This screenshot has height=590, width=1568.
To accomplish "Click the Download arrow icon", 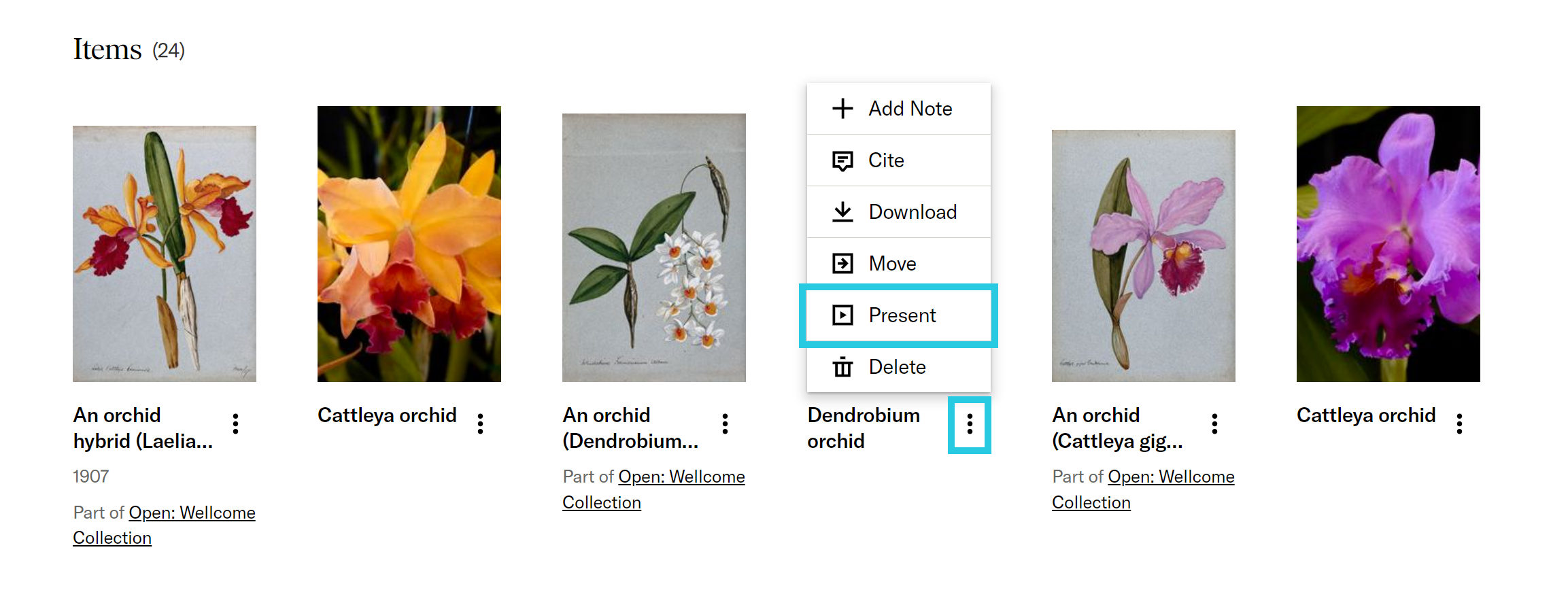I will [842, 212].
